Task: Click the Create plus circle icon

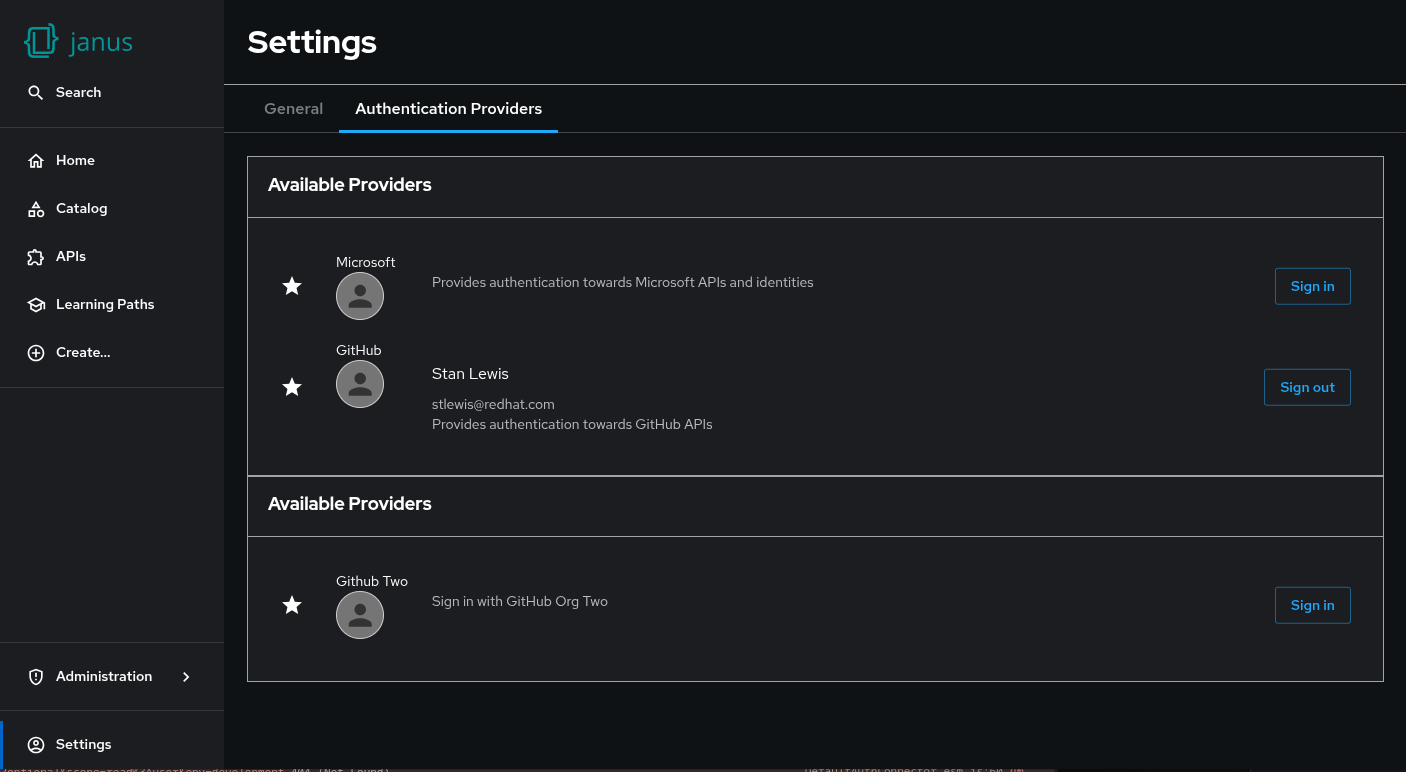Action: 36,352
